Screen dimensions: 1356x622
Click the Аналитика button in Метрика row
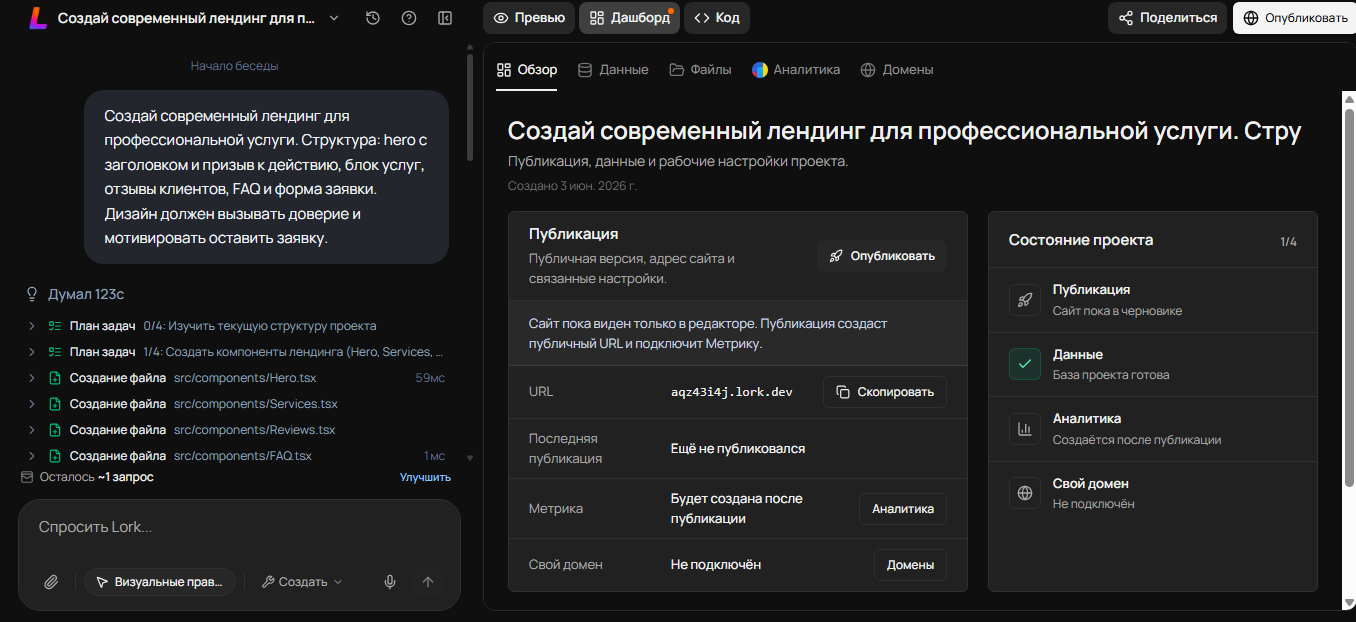click(903, 509)
